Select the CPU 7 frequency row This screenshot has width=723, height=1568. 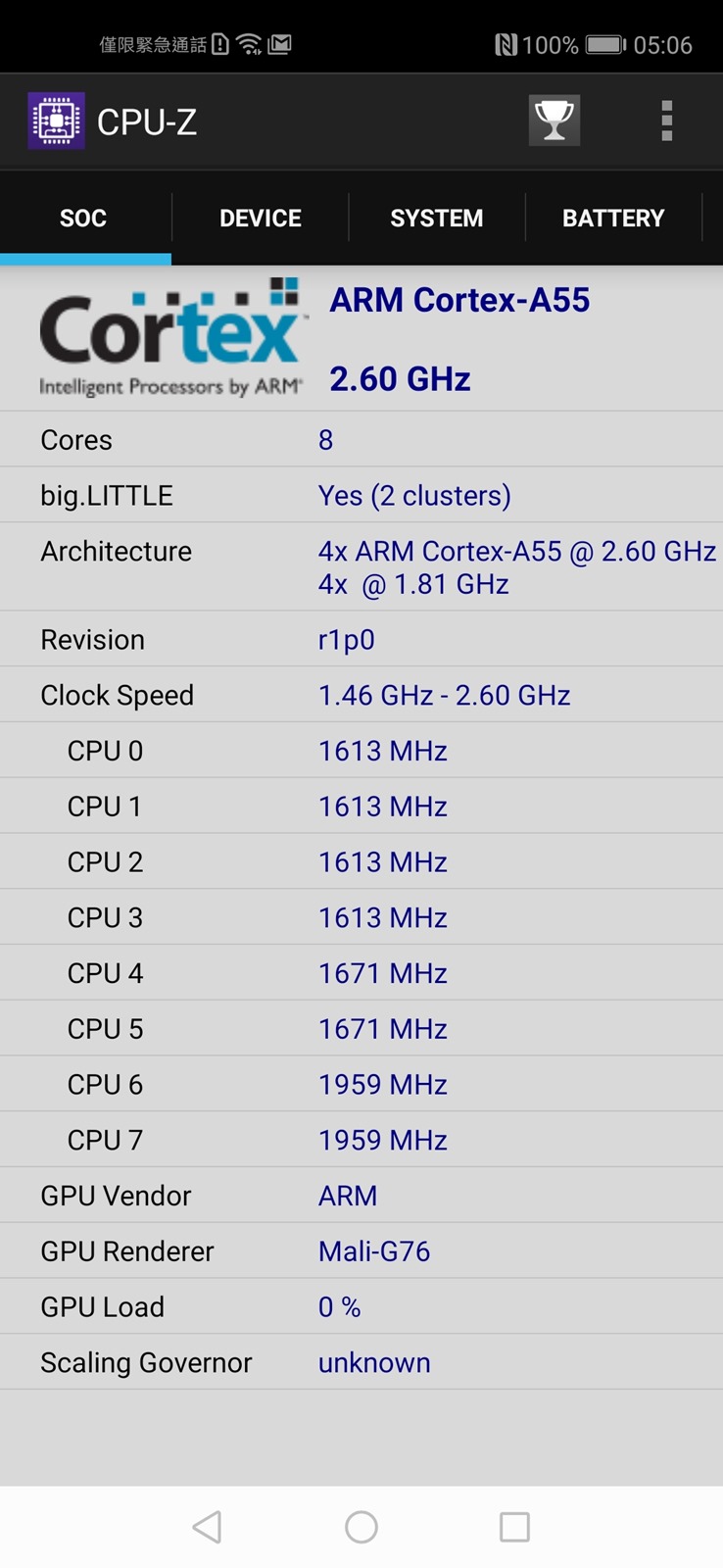(361, 1140)
